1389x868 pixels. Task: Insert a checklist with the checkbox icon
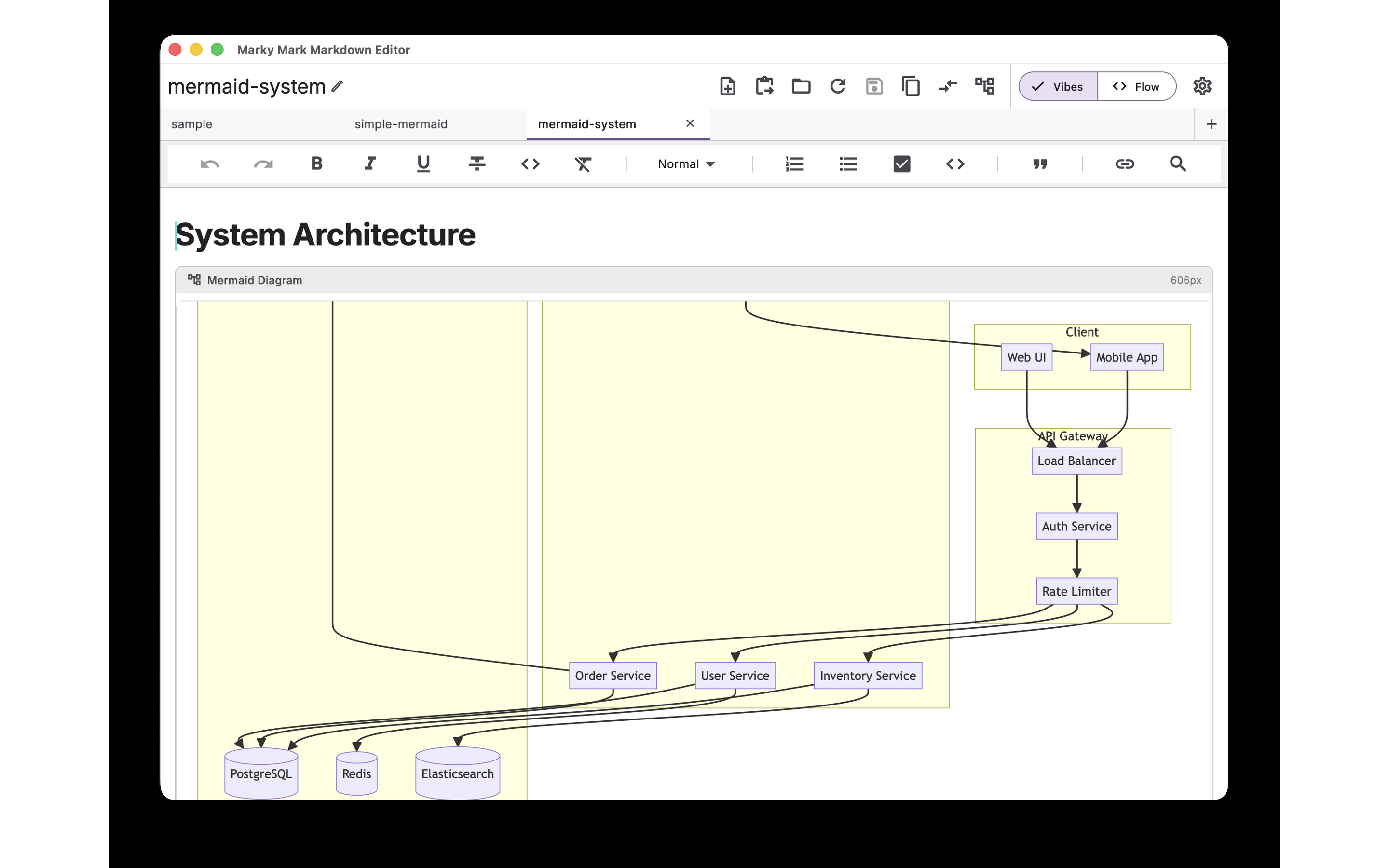pos(902,164)
